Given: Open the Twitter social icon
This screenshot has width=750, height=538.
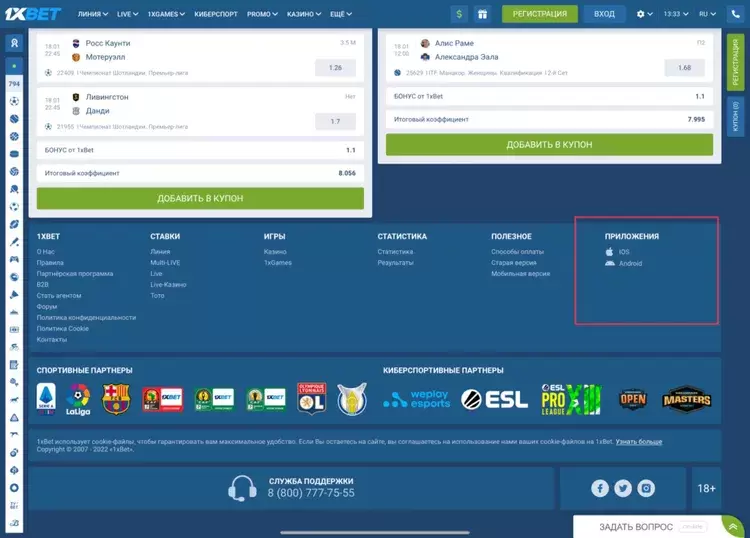Looking at the screenshot, I should [x=623, y=488].
